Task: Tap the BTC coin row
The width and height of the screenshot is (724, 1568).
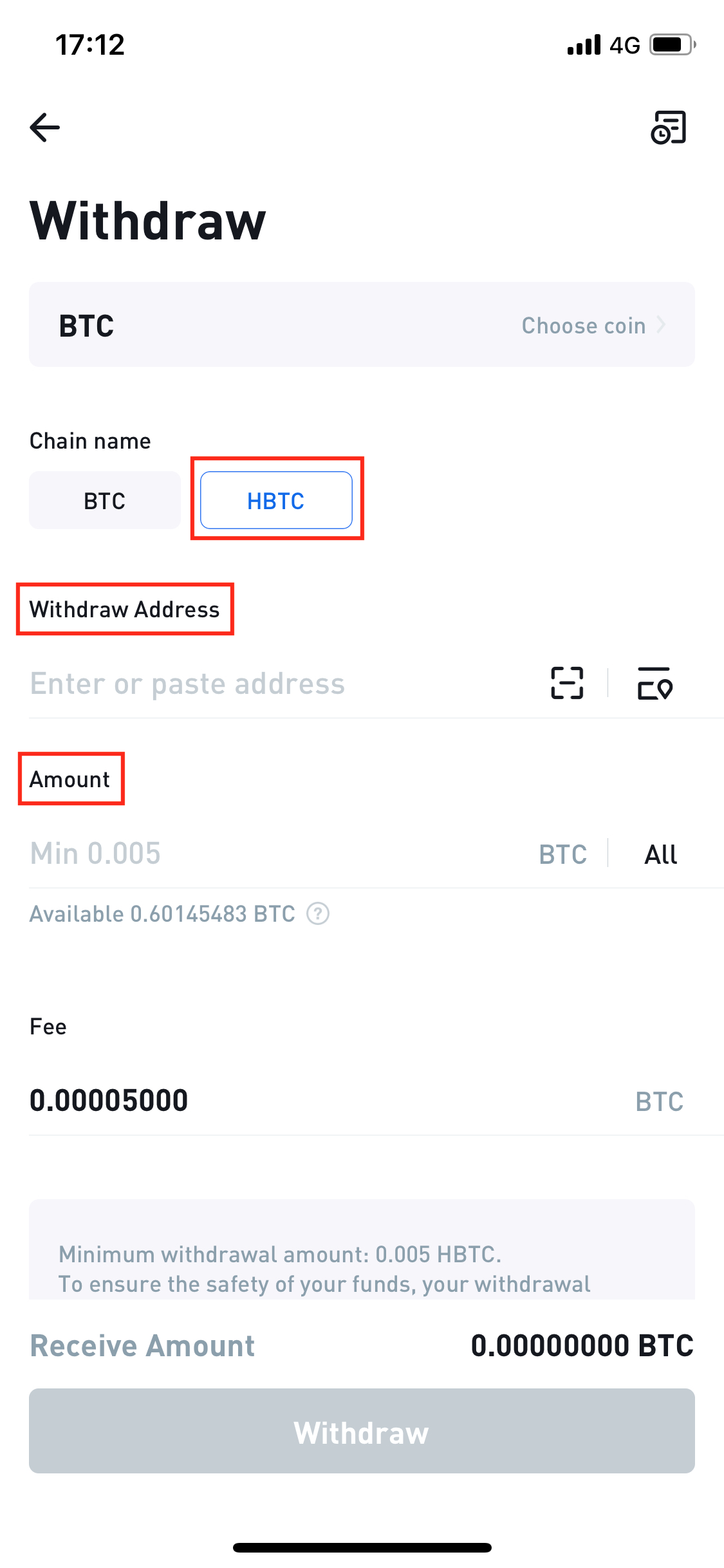Action: tap(362, 324)
